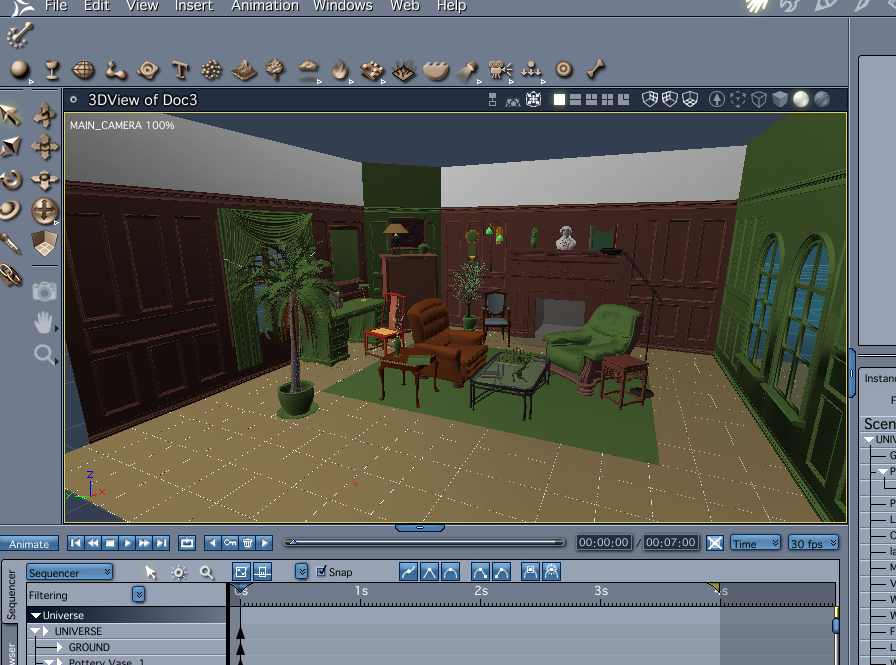
Task: Pick the arrow selection tool in left toolbox
Action: tap(10, 115)
